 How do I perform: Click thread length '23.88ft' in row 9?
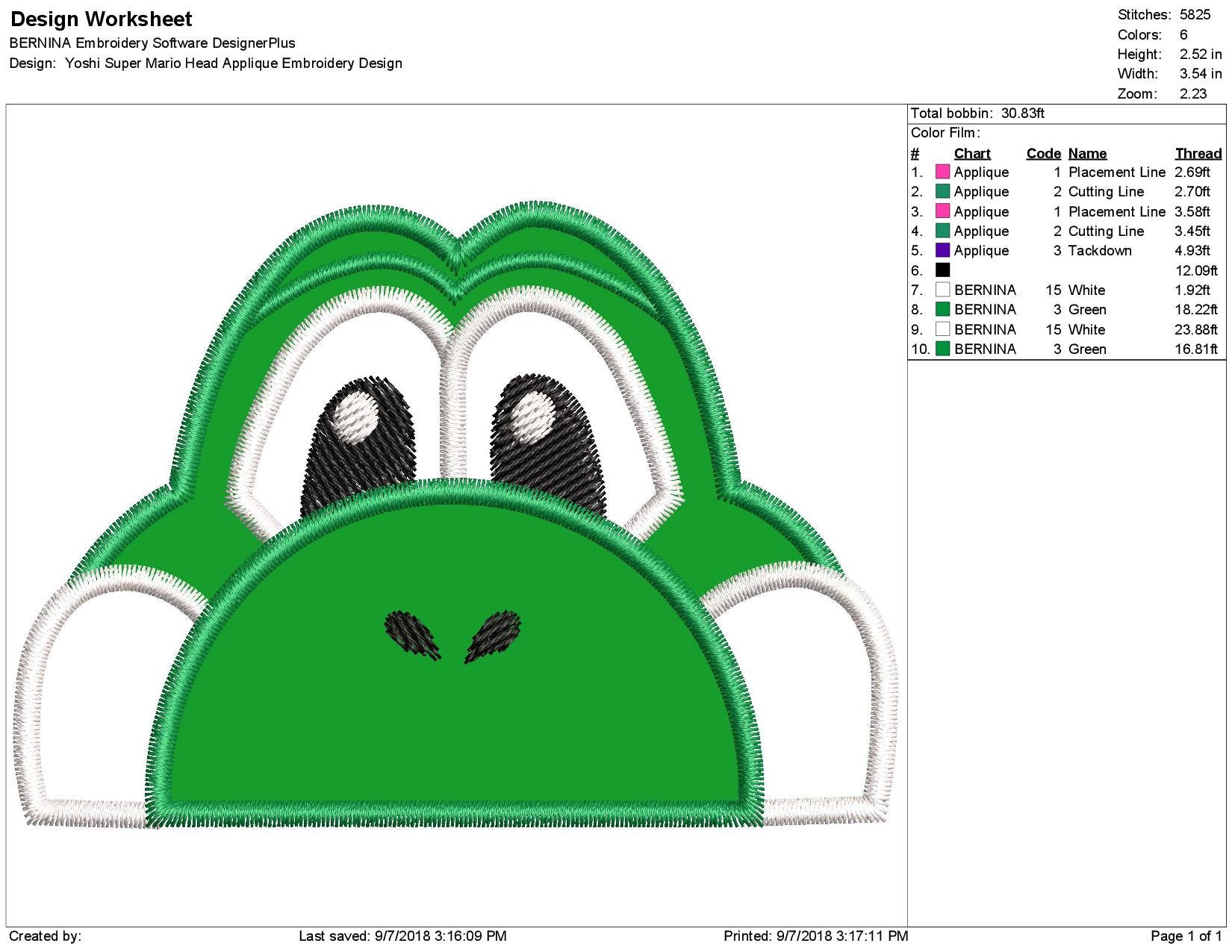[x=1196, y=329]
